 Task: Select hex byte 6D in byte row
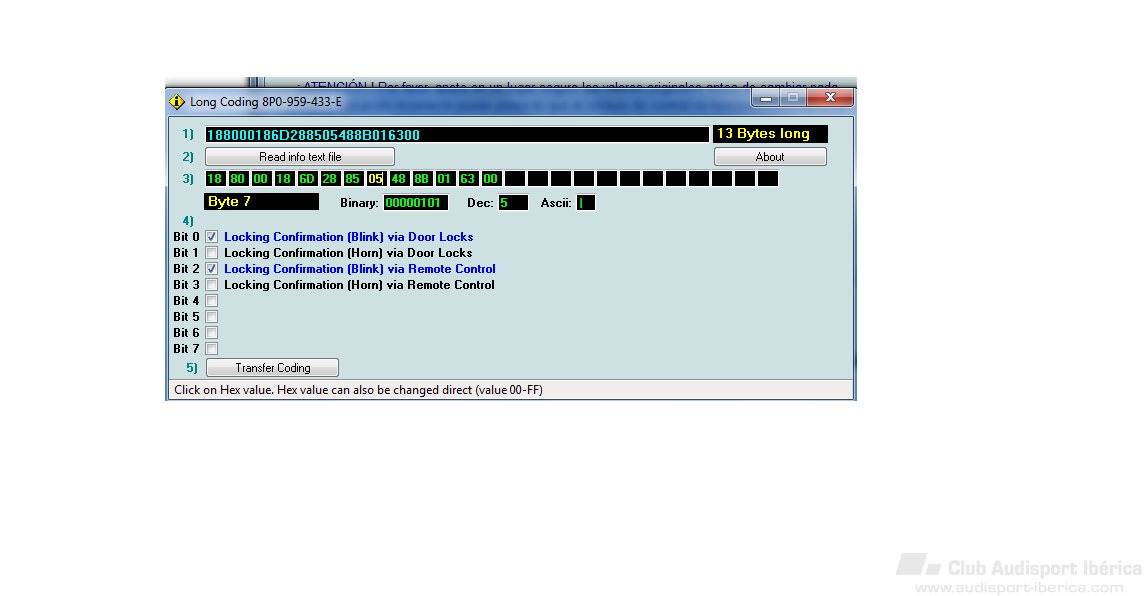[307, 179]
